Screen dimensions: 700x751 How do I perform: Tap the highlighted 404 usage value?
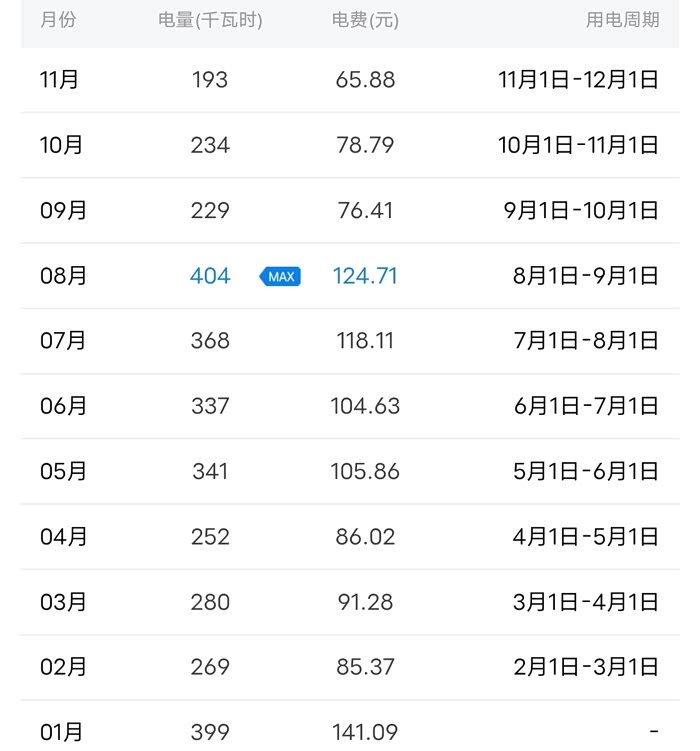point(210,276)
